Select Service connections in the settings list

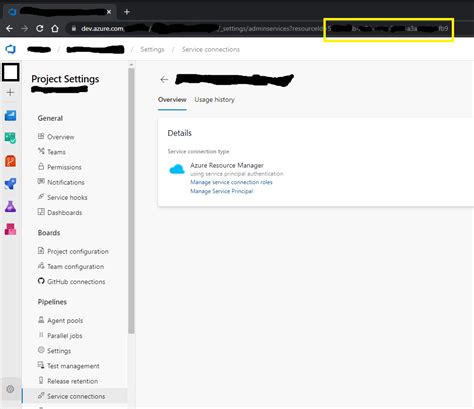coord(75,396)
